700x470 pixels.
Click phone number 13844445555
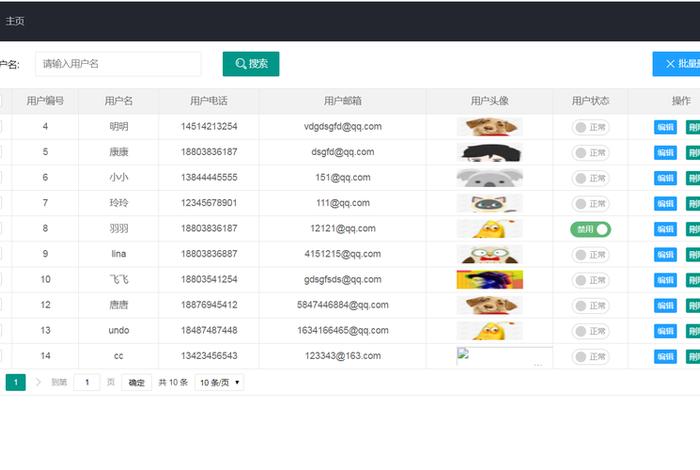[209, 177]
